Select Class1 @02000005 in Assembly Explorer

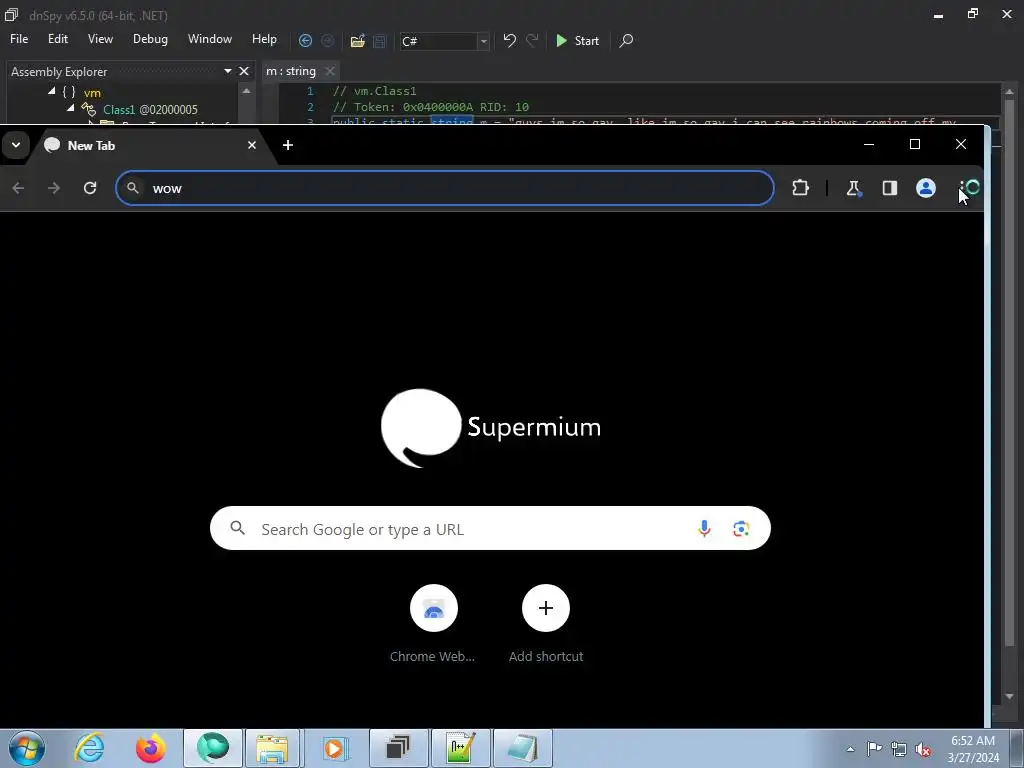pyautogui.click(x=150, y=110)
